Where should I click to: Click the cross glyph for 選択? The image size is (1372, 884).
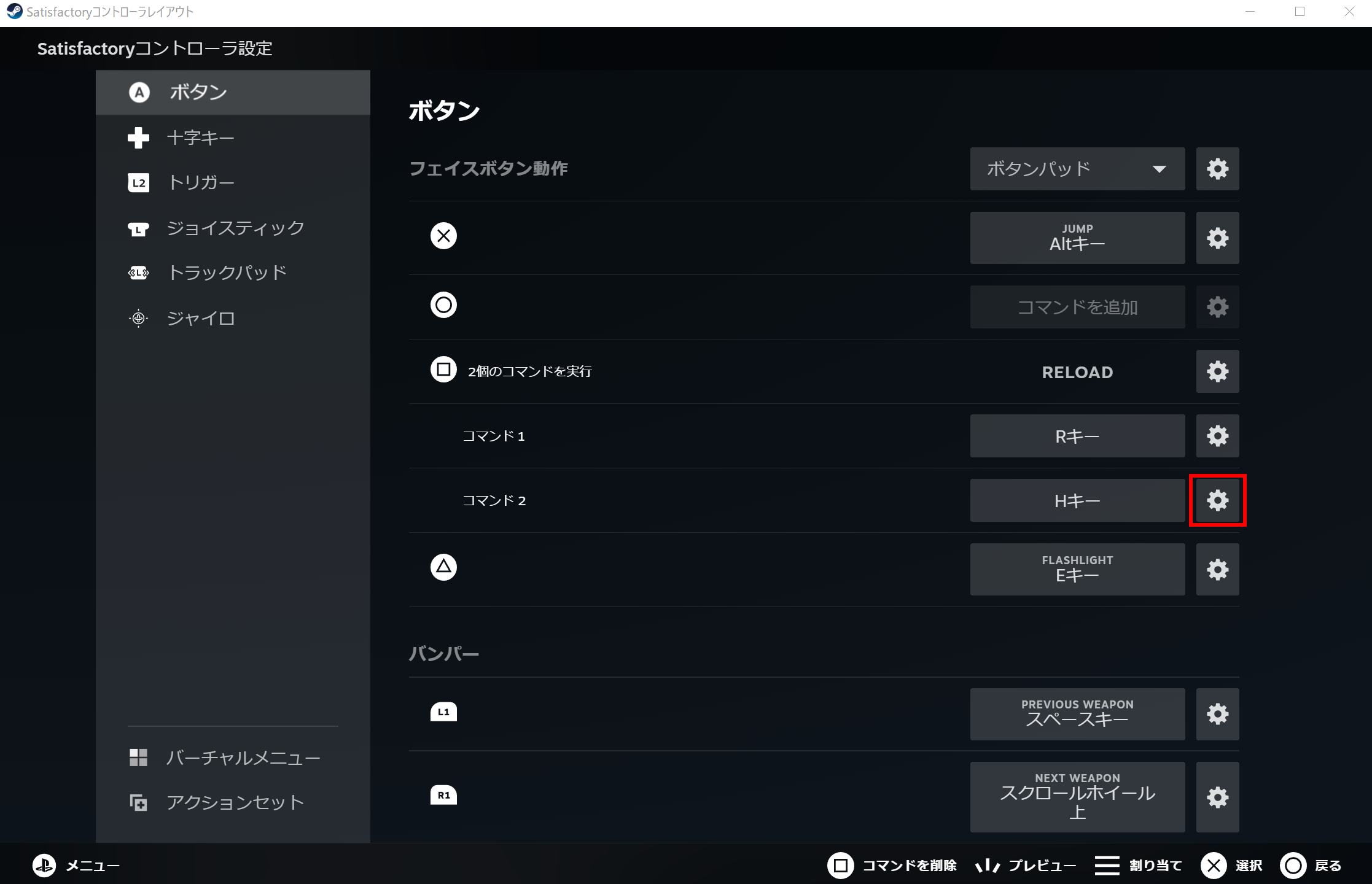tap(1214, 866)
